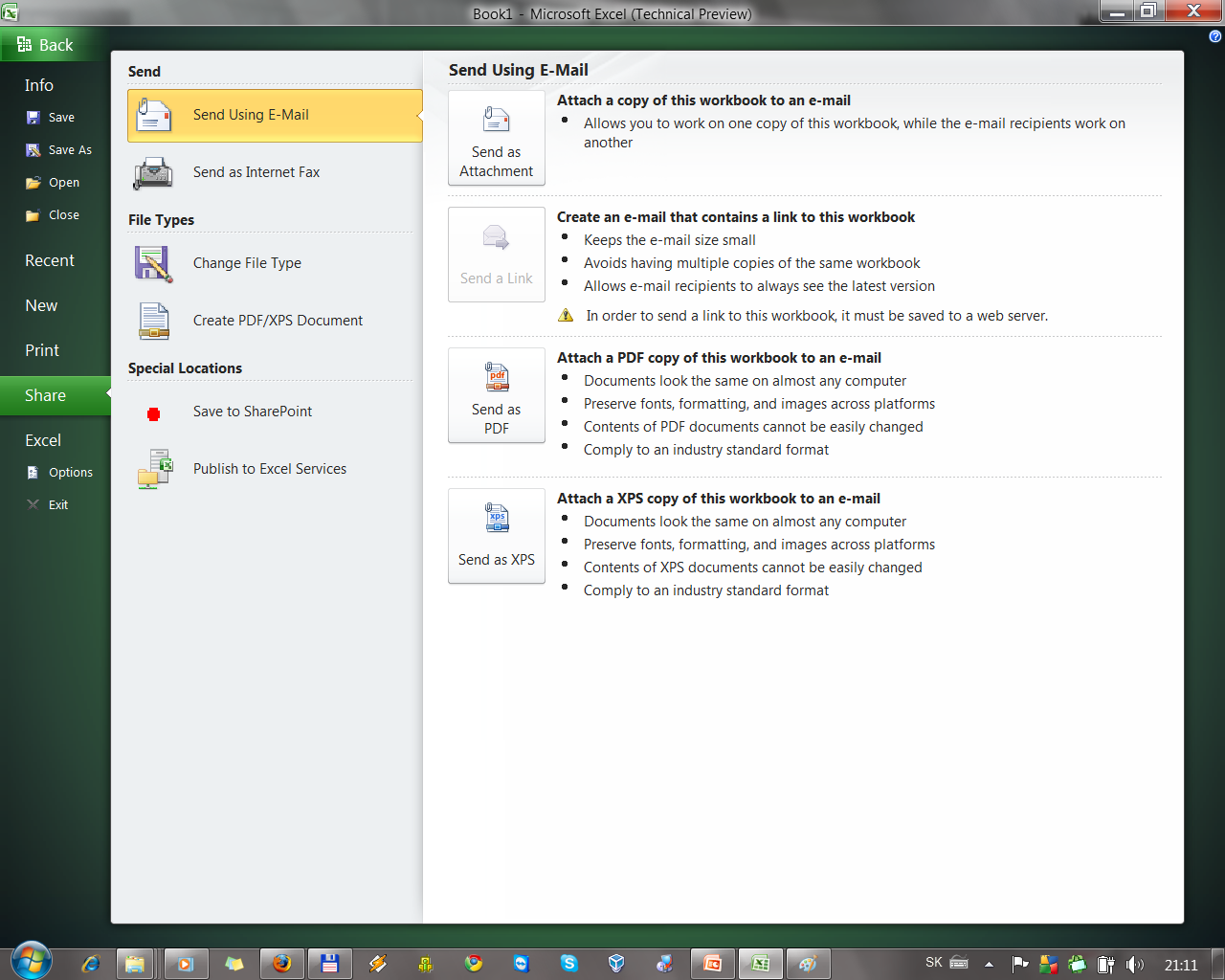Click the Action Center flag icon
This screenshot has height=980, width=1225.
pos(1020,965)
